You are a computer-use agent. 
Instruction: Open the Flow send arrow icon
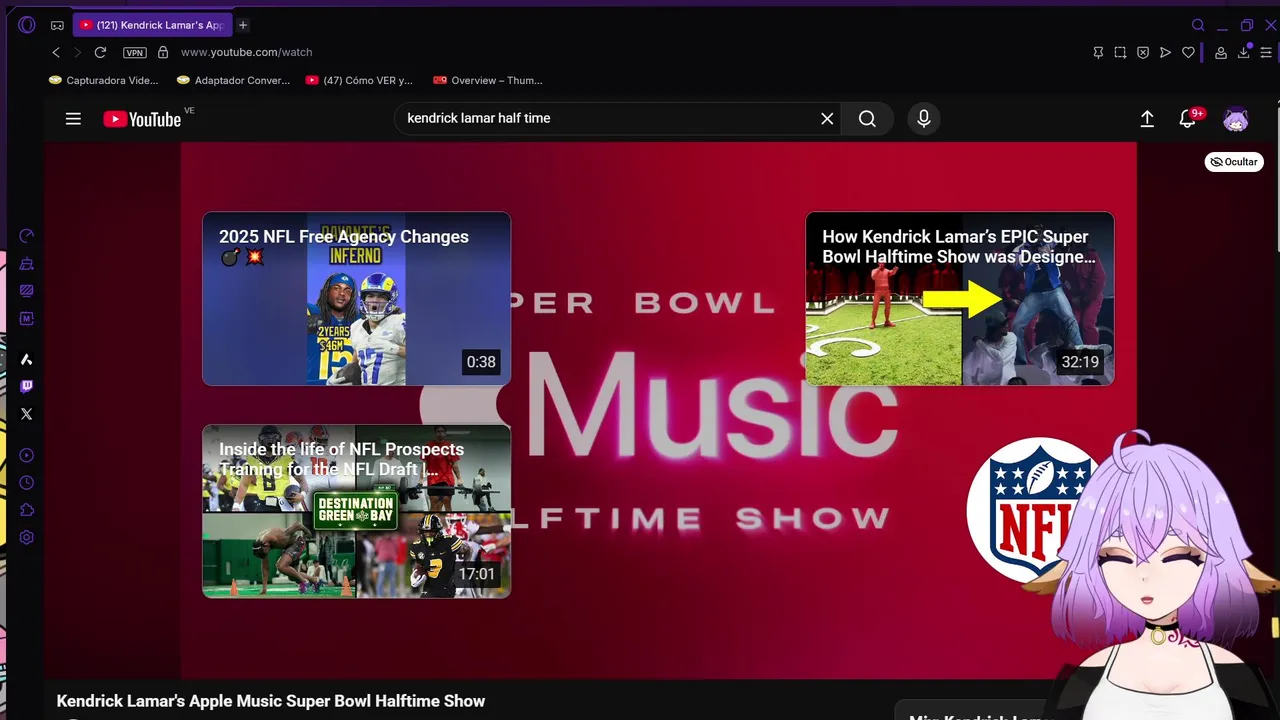(1165, 52)
